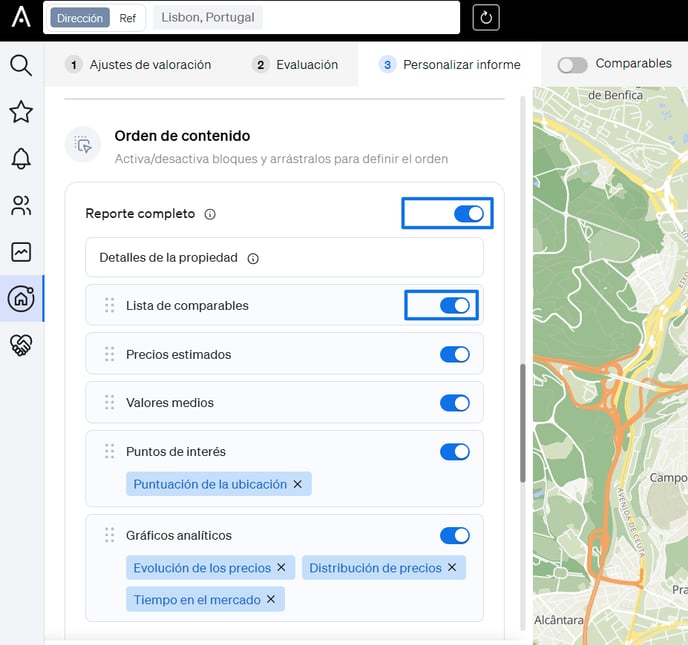Image resolution: width=688 pixels, height=645 pixels.
Task: Open notifications bell in sidebar
Action: 21,158
